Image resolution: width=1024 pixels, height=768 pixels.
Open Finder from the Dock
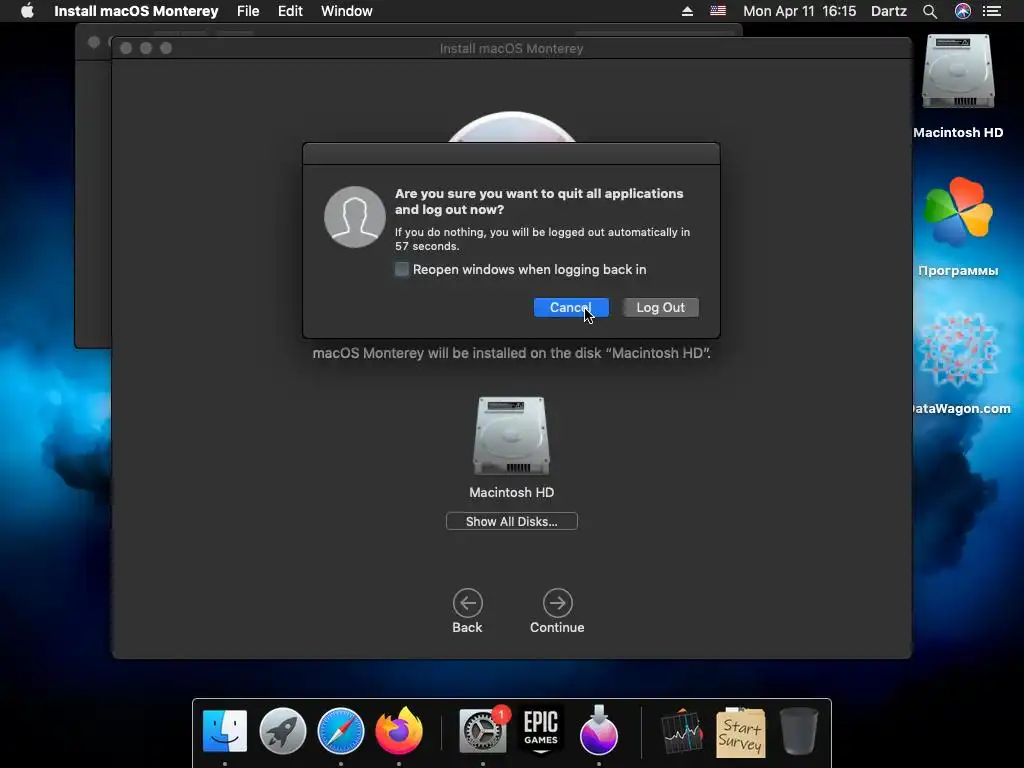point(225,731)
